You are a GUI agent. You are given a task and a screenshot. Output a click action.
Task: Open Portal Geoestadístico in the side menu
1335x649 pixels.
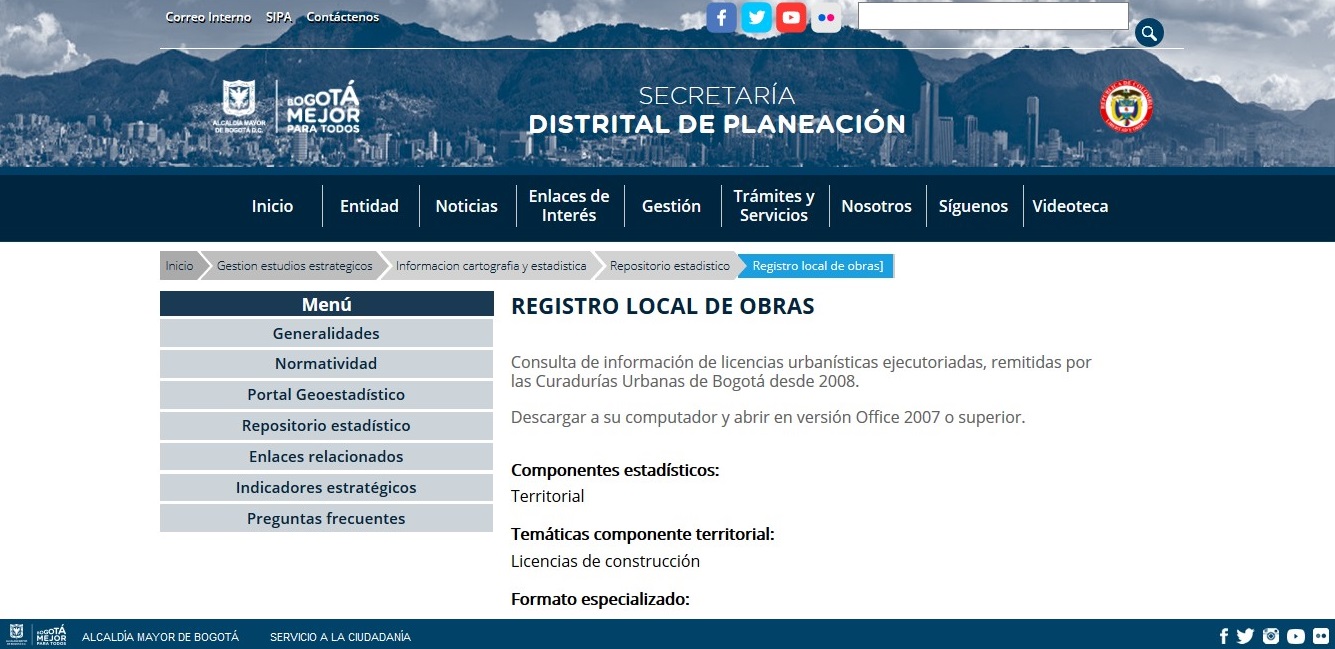(x=326, y=394)
